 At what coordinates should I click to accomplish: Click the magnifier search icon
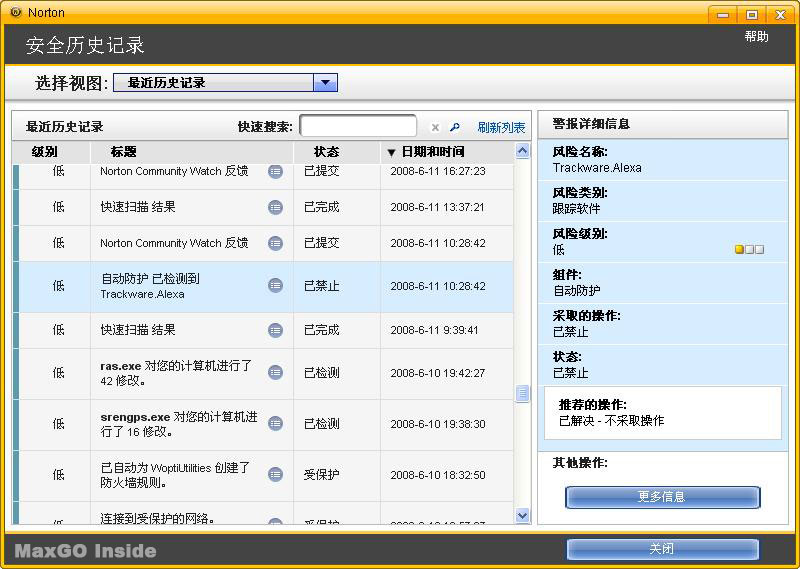(454, 127)
